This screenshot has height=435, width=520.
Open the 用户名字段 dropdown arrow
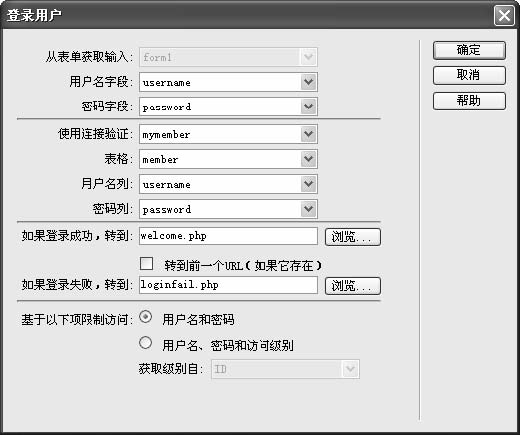point(308,82)
